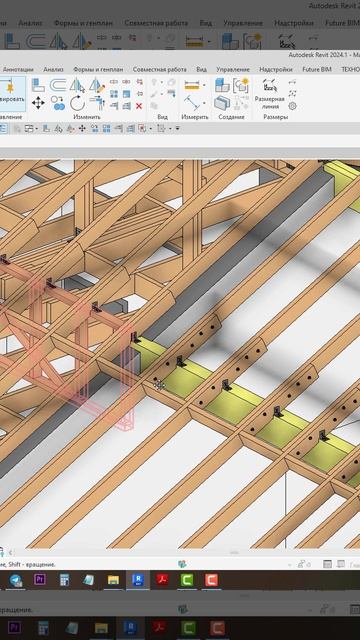Delete selection with the red X icon

tap(139, 106)
